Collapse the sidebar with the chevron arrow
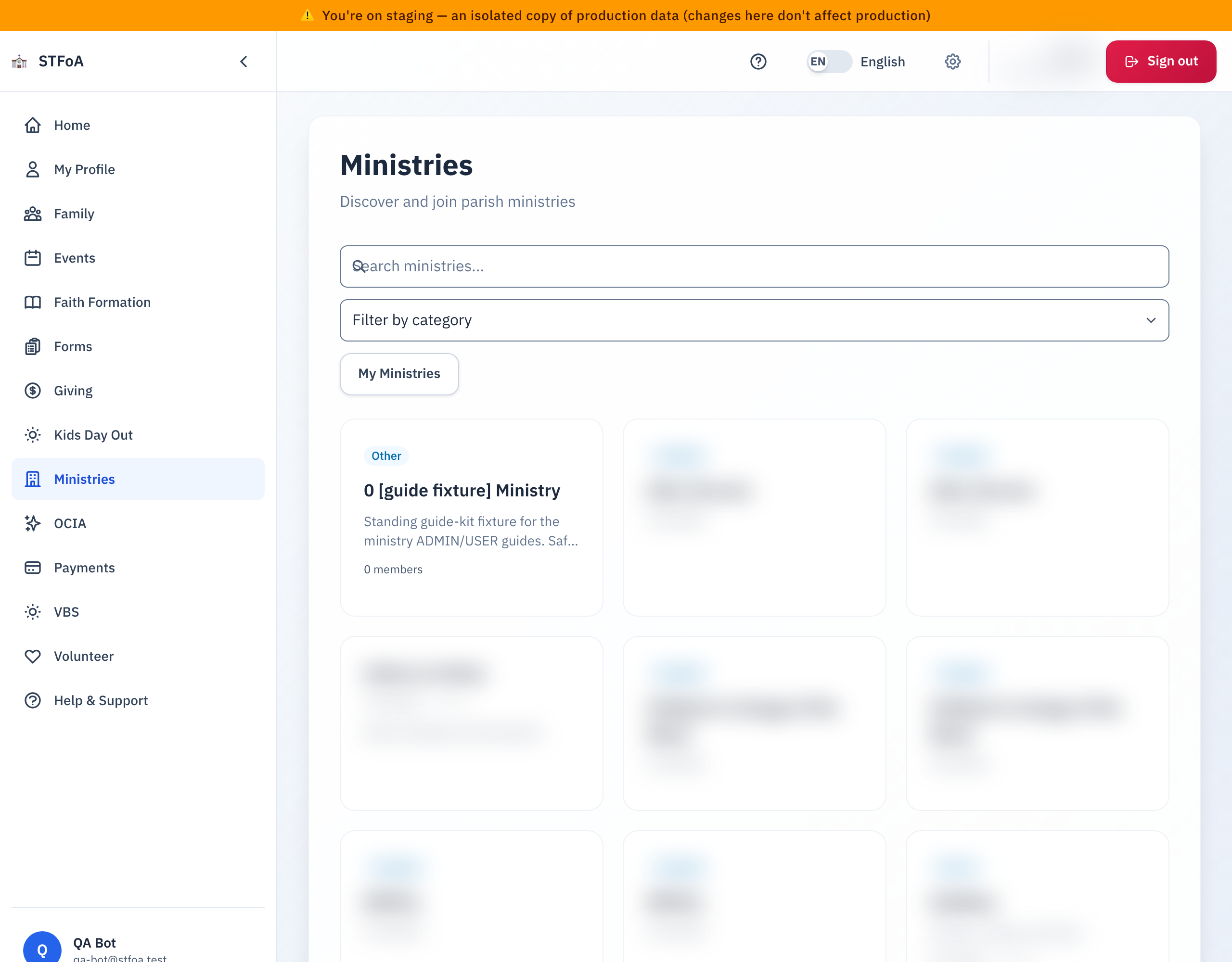This screenshot has width=1232, height=962. (x=244, y=62)
